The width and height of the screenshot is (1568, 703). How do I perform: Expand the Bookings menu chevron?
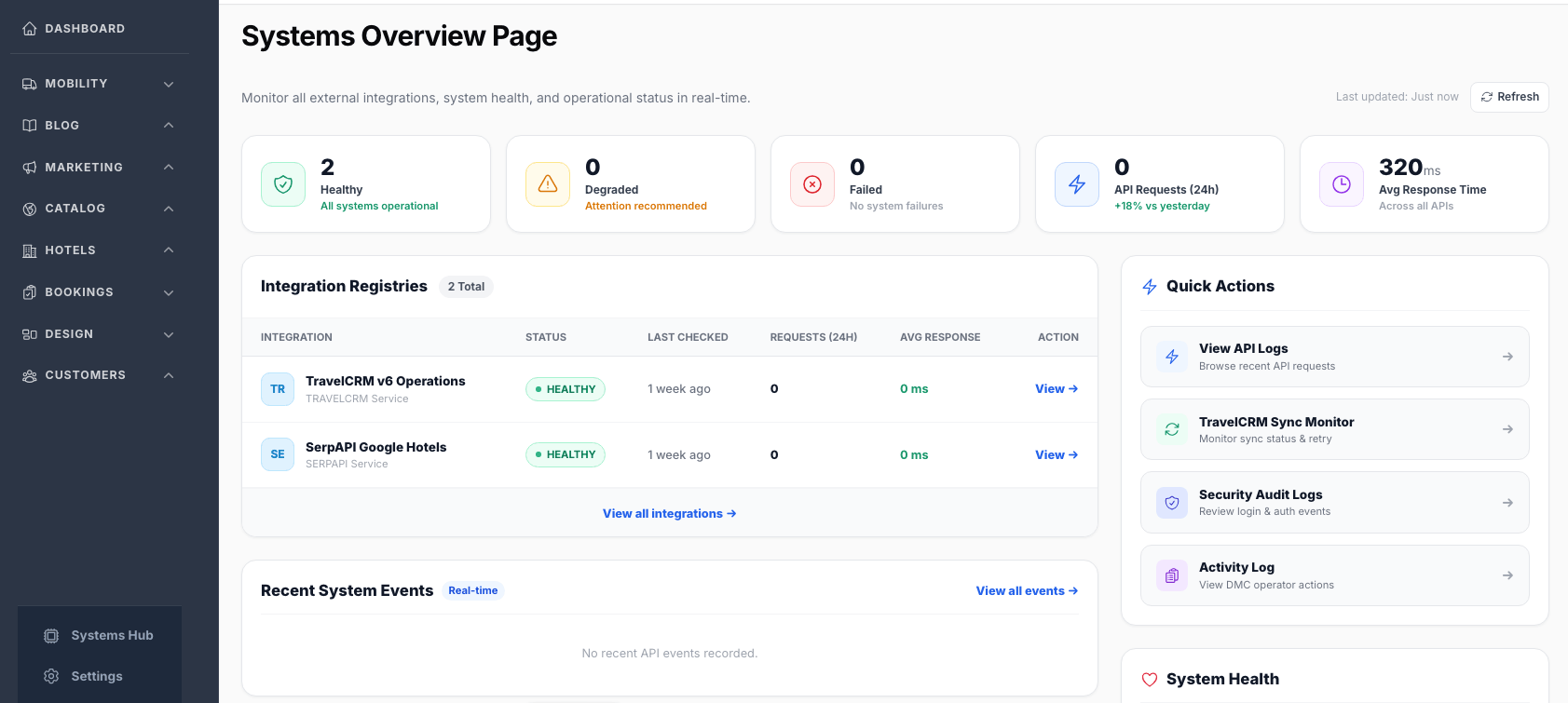169,292
